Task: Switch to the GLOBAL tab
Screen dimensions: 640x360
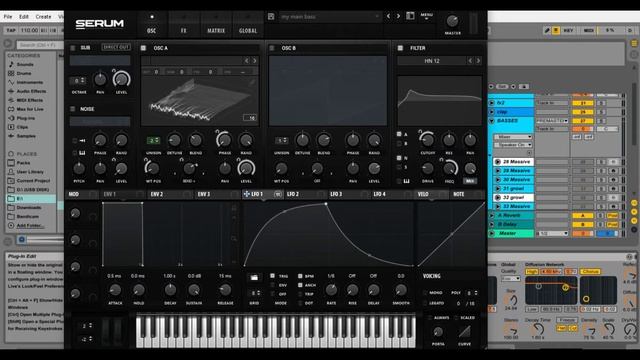Action: coord(248,24)
